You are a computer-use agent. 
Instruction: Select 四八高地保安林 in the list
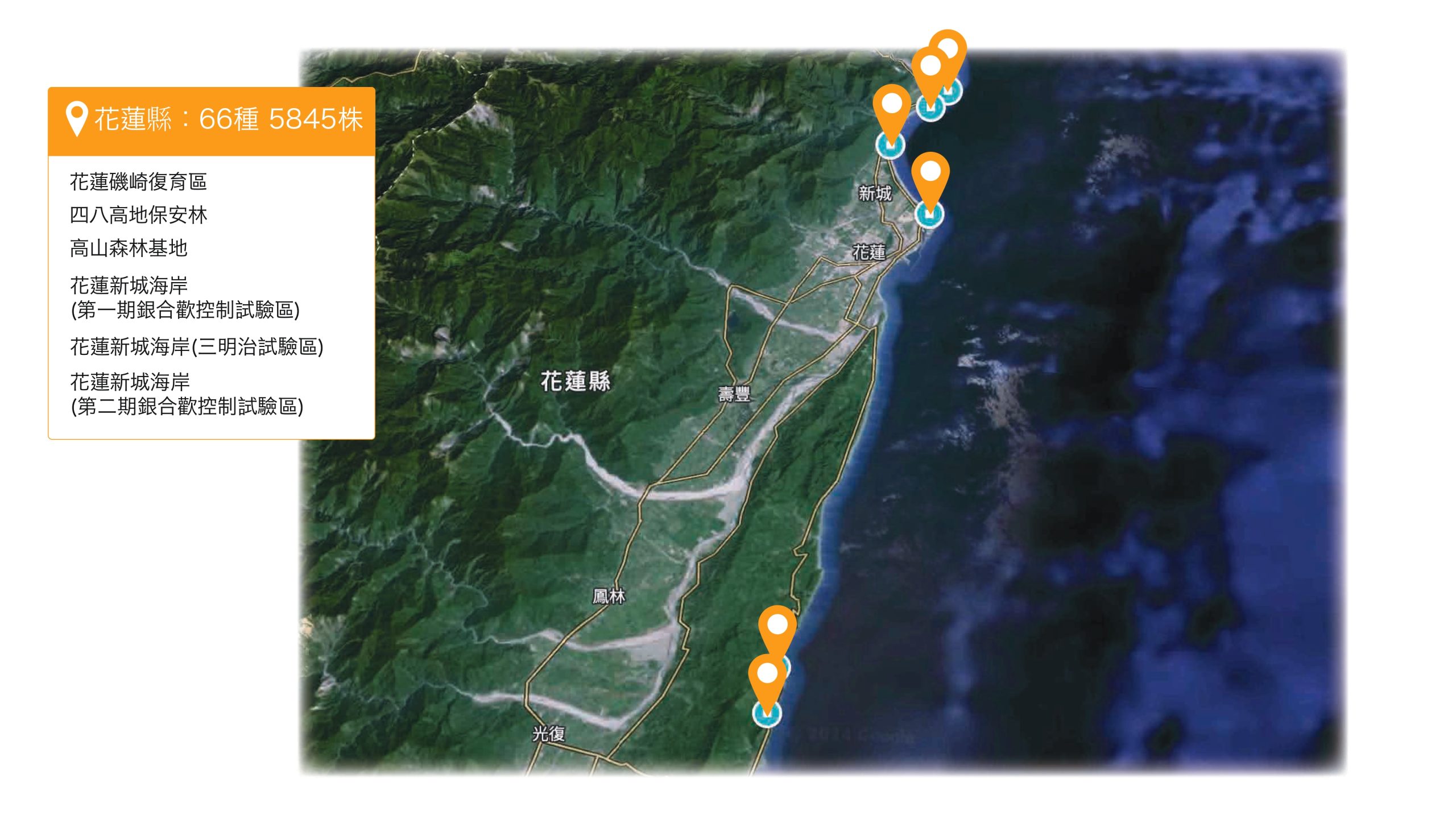138,215
